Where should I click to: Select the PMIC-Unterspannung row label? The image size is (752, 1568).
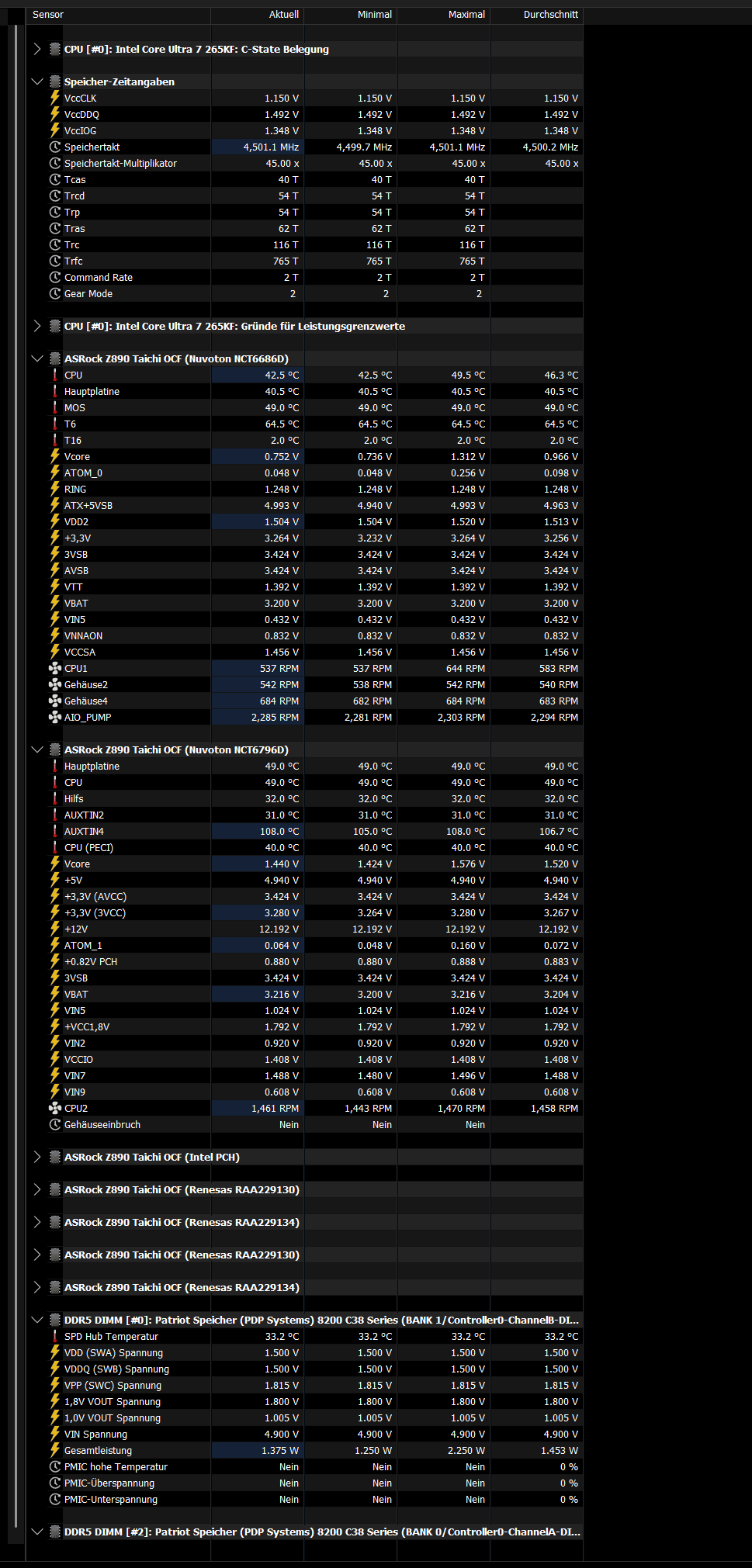tap(111, 1499)
